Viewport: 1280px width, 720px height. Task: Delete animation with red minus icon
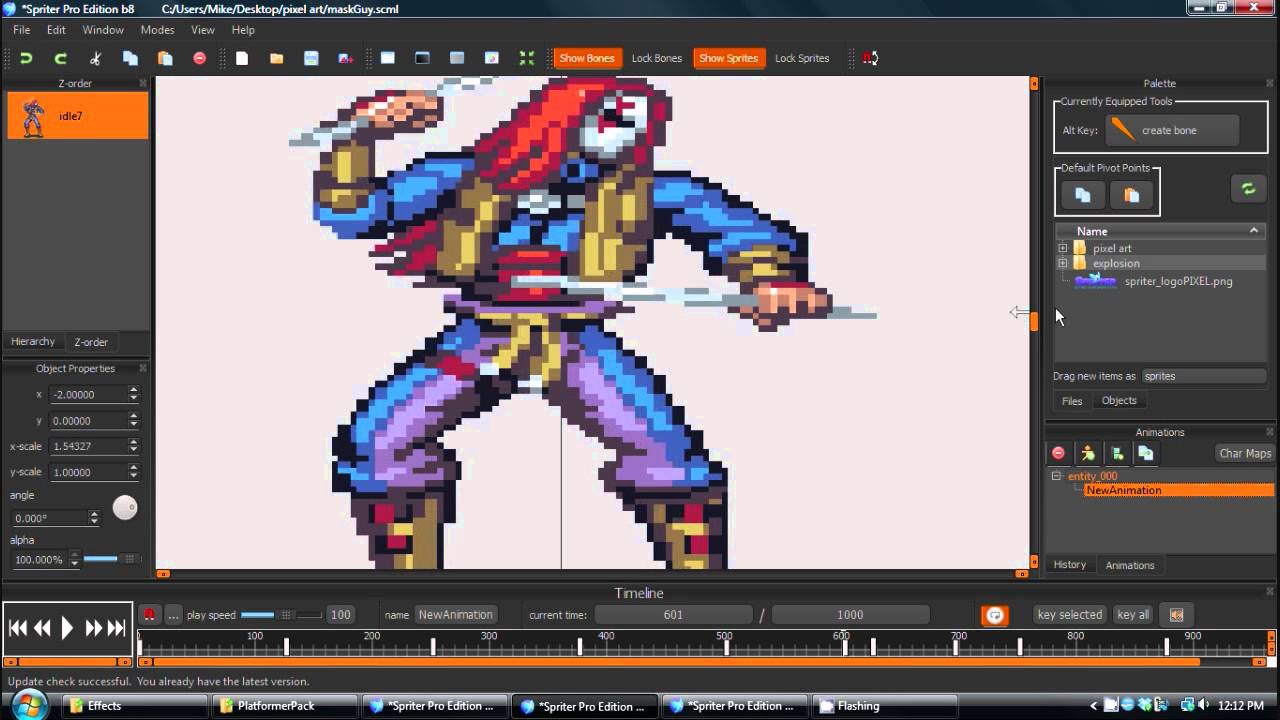(x=1058, y=453)
